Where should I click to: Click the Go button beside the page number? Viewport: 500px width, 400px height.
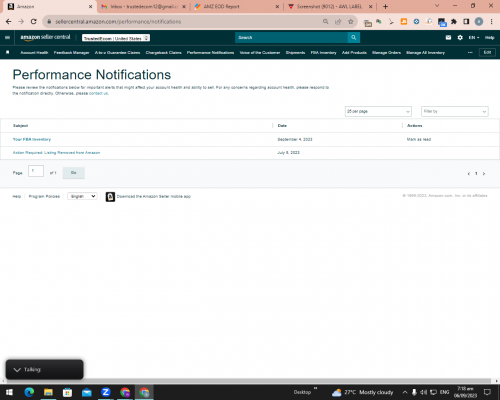[x=74, y=173]
